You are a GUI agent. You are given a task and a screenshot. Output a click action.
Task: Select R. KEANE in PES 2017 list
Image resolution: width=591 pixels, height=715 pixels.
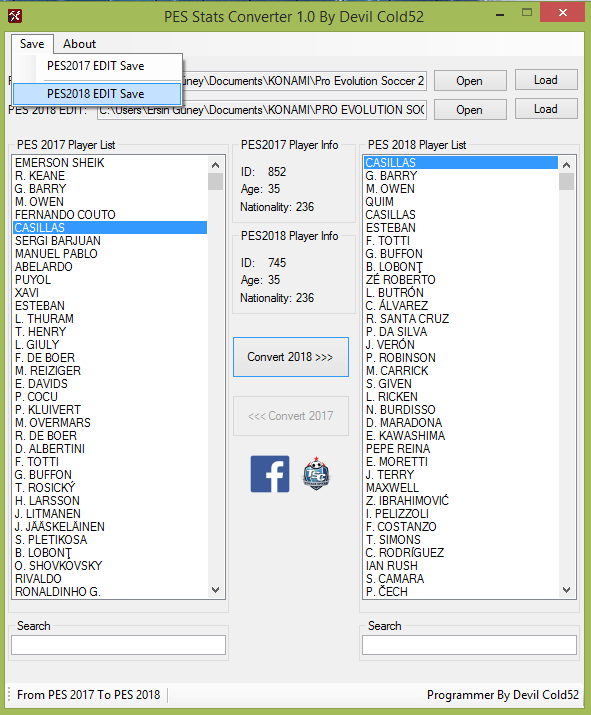coord(110,176)
